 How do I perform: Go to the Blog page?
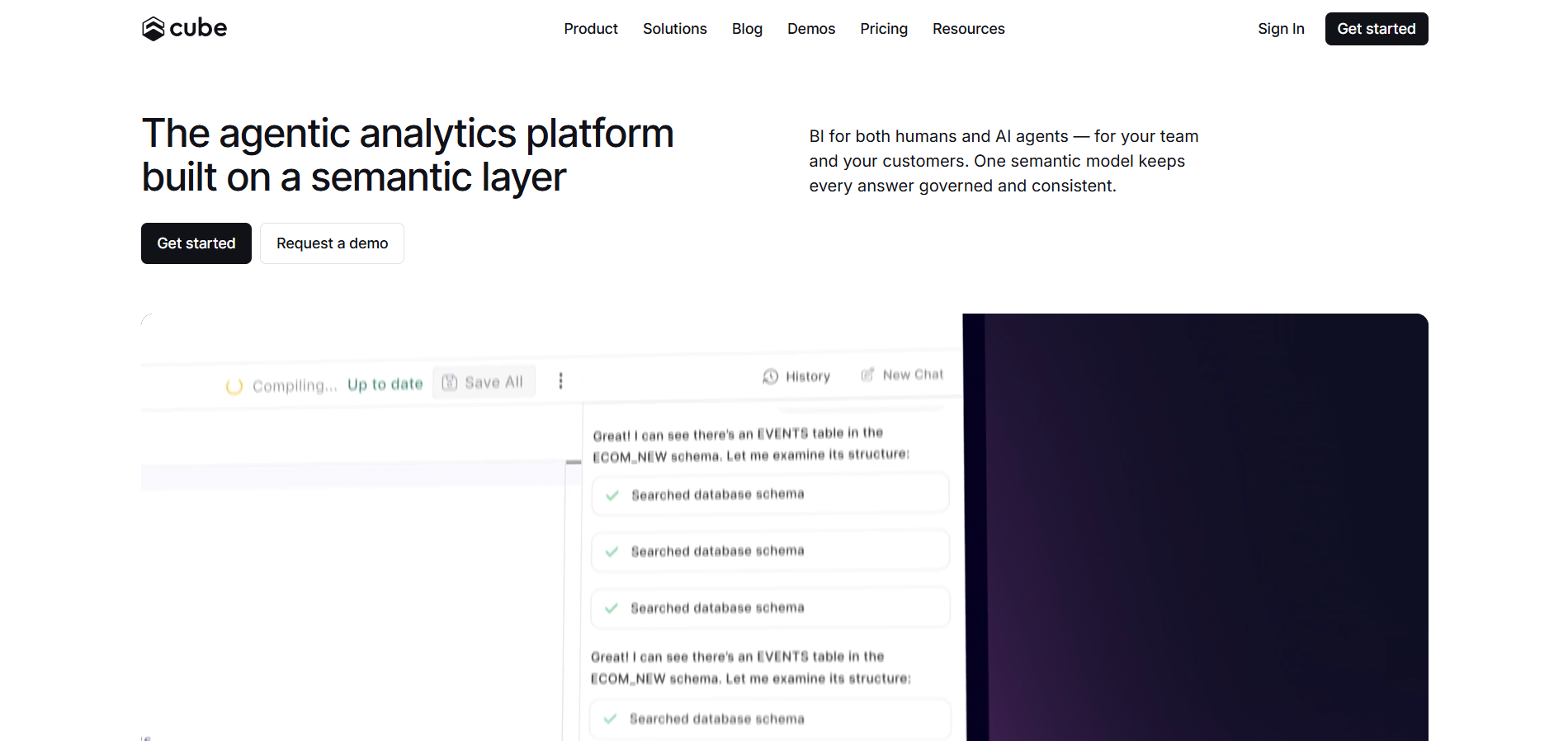click(747, 29)
